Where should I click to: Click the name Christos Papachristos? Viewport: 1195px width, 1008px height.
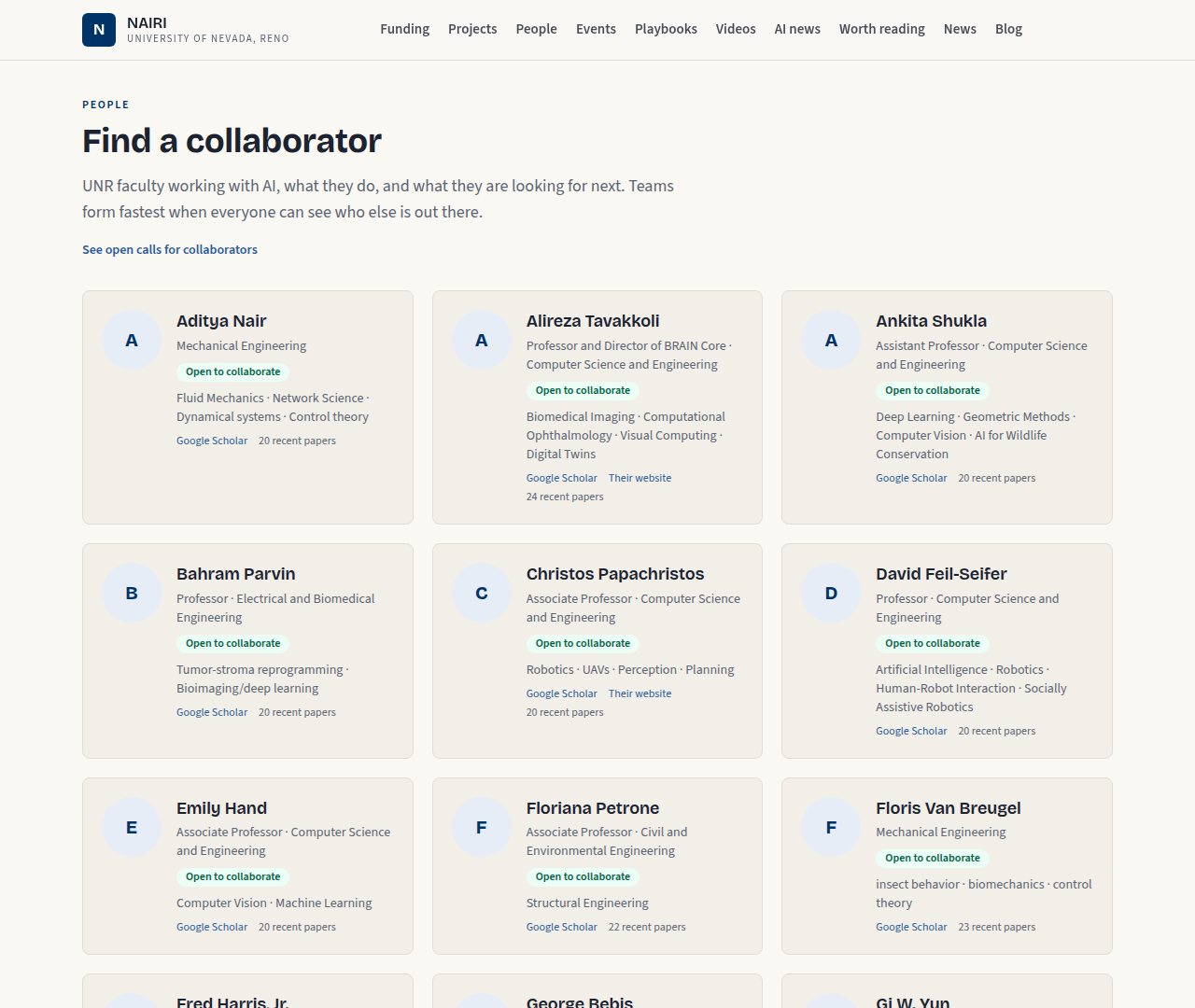tap(615, 574)
